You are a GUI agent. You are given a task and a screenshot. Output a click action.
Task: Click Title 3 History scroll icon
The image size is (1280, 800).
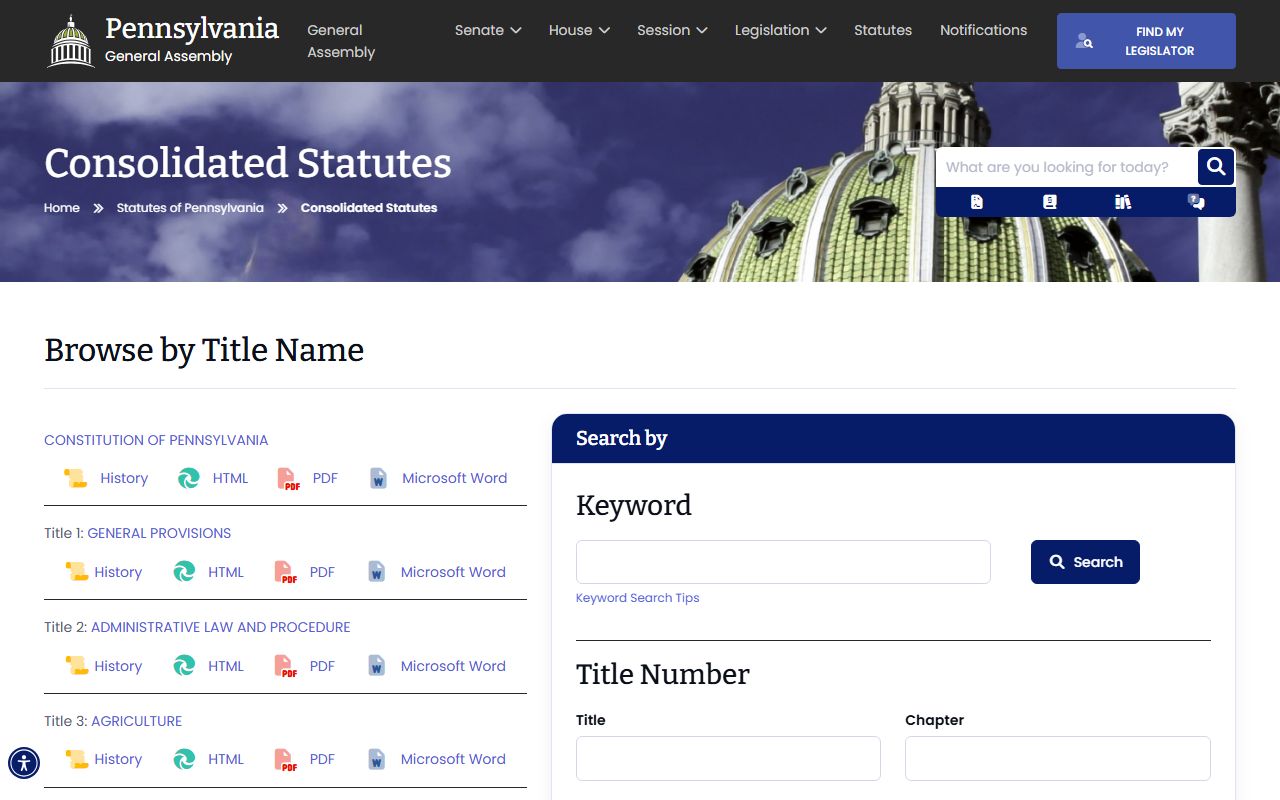(76, 759)
